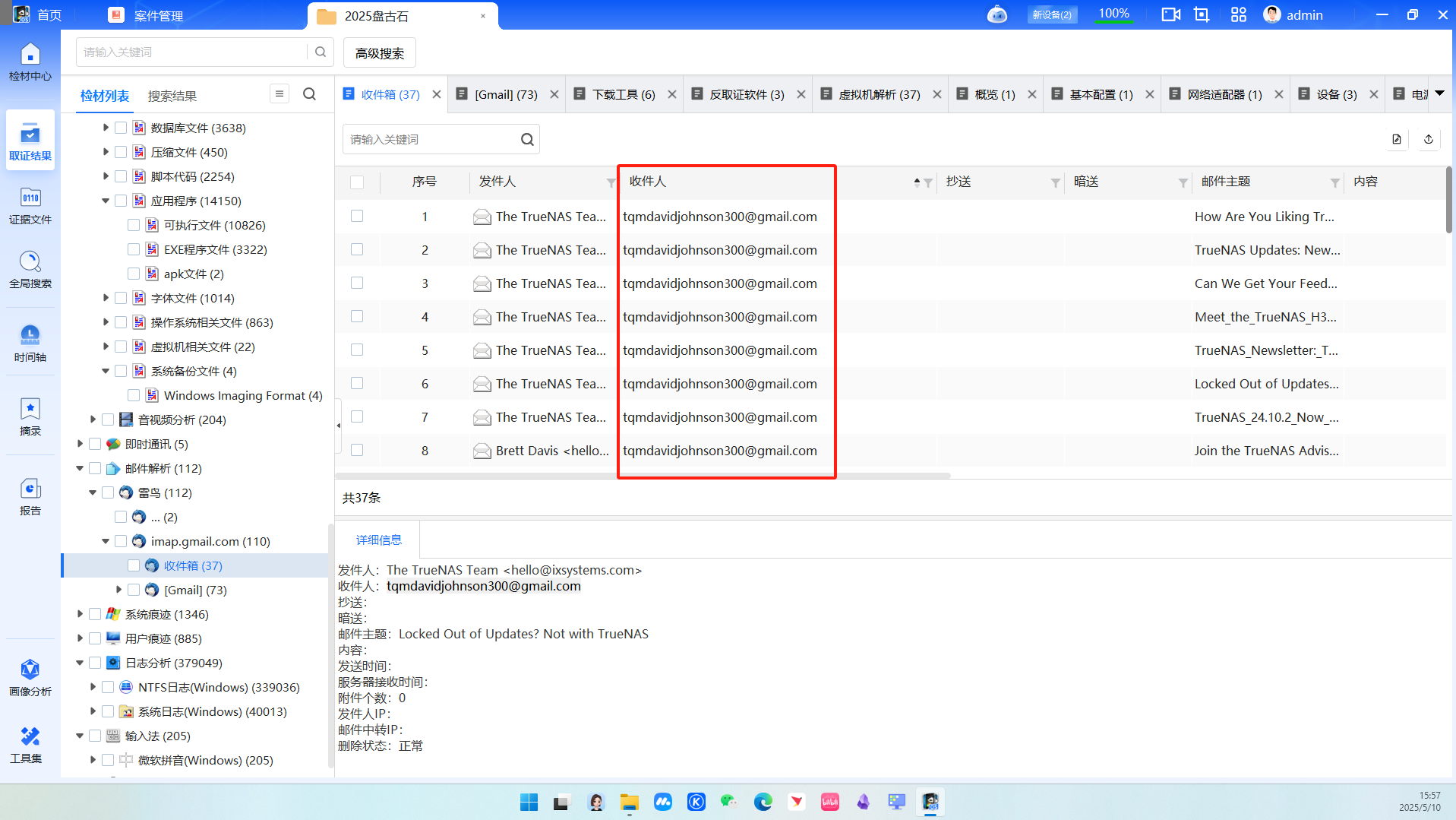Open Windows Start menu in taskbar

pos(529,802)
